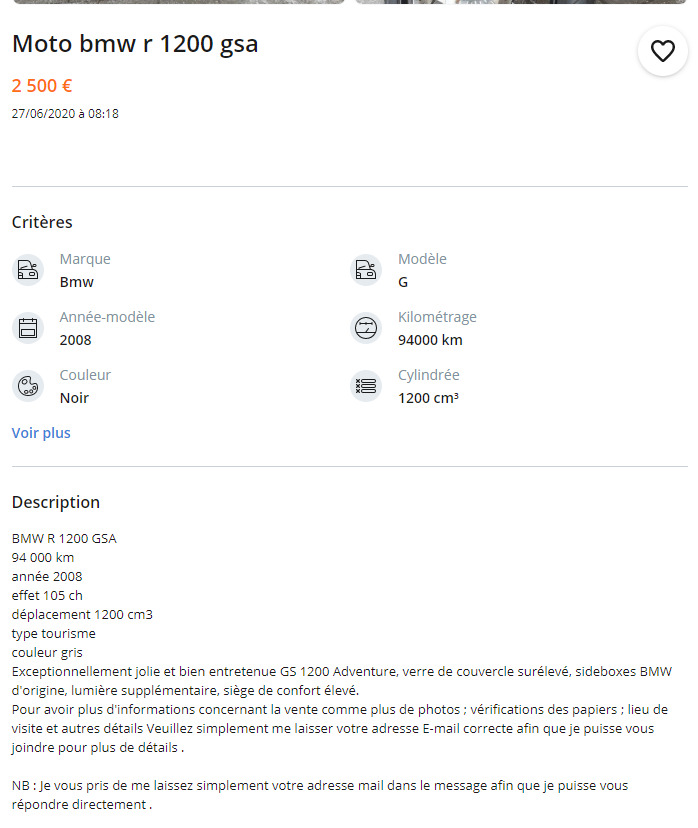Click the Modèle value G
Image resolution: width=698 pixels, height=828 pixels.
pyautogui.click(x=403, y=282)
